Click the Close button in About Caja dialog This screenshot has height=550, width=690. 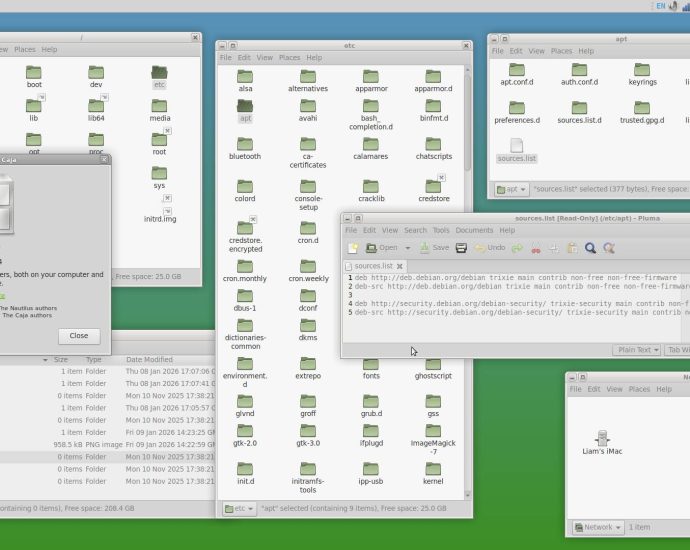click(x=79, y=336)
